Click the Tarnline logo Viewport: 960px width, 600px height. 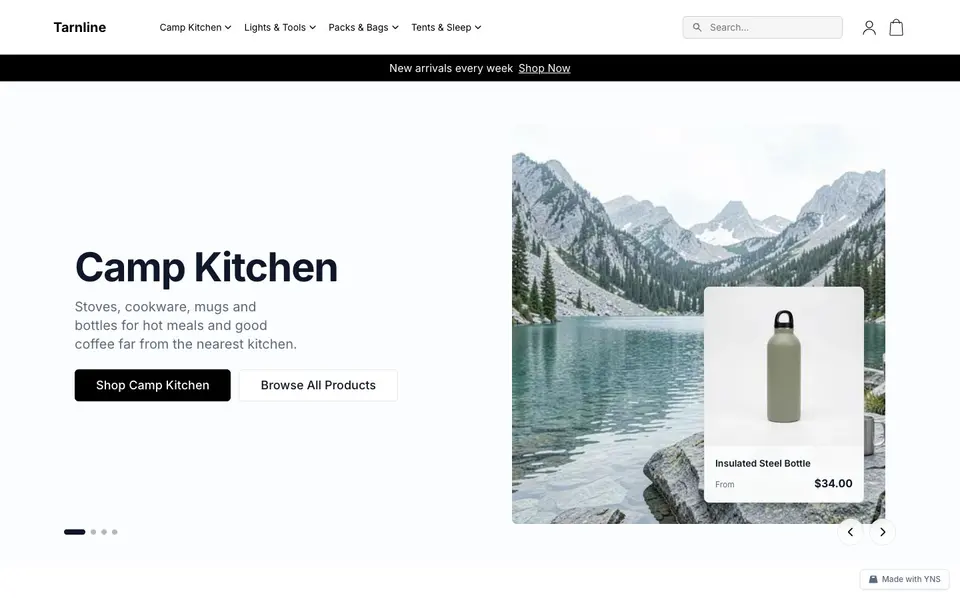80,28
